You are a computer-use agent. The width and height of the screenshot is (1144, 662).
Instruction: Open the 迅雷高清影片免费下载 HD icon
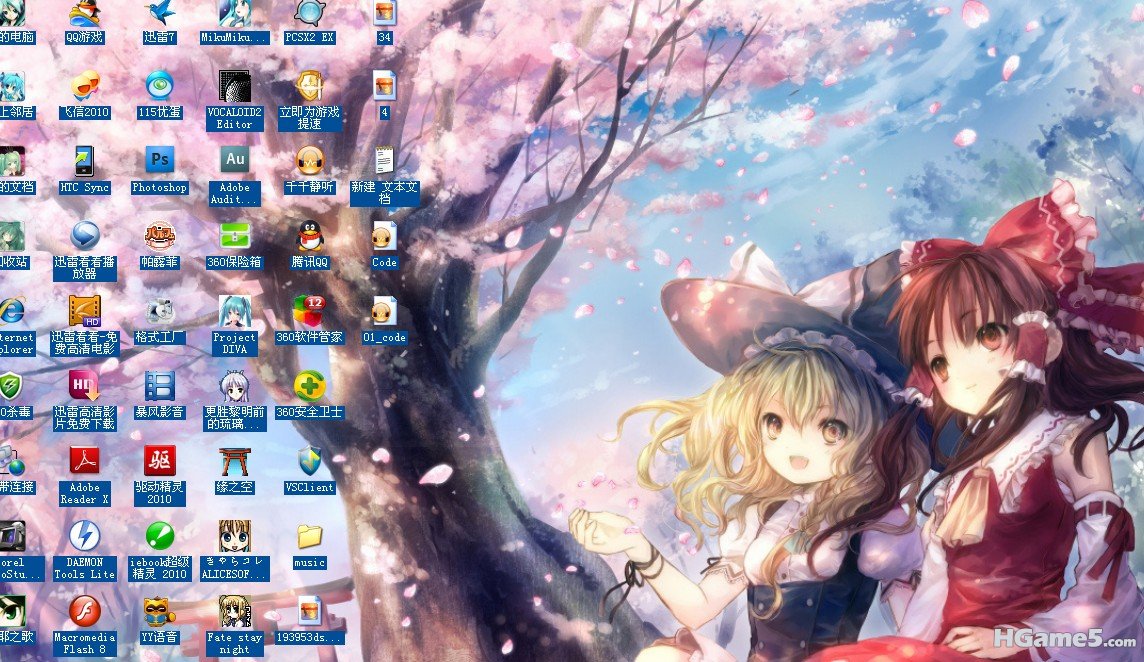85,387
